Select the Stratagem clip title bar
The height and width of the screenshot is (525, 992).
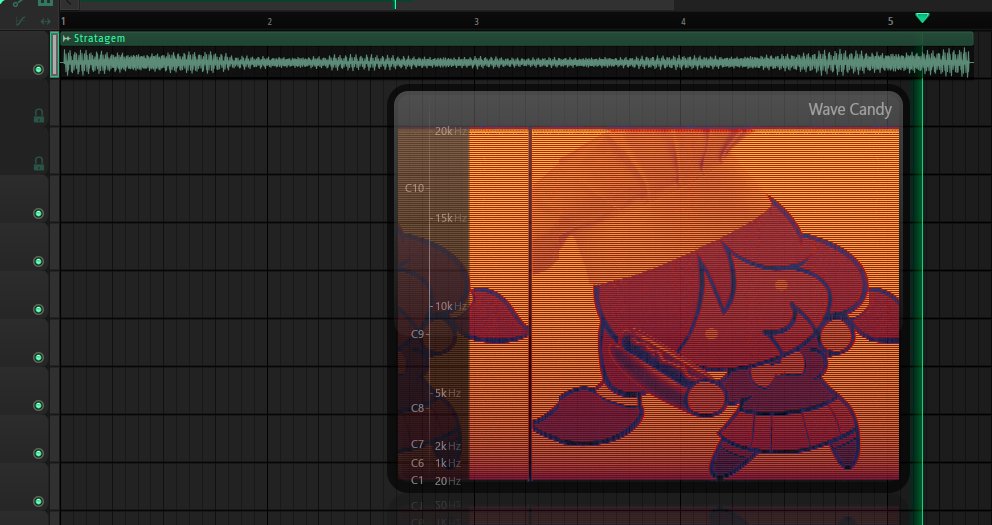[517, 39]
